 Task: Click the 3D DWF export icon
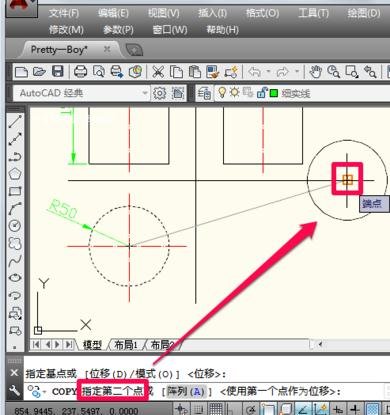[x=135, y=72]
